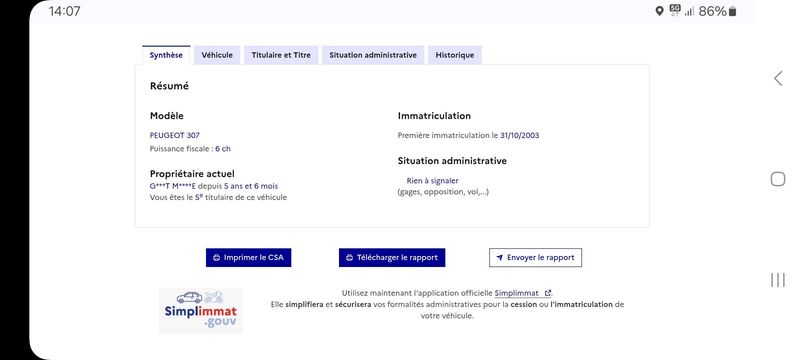Tap the signal strength bars icon

[x=689, y=11]
